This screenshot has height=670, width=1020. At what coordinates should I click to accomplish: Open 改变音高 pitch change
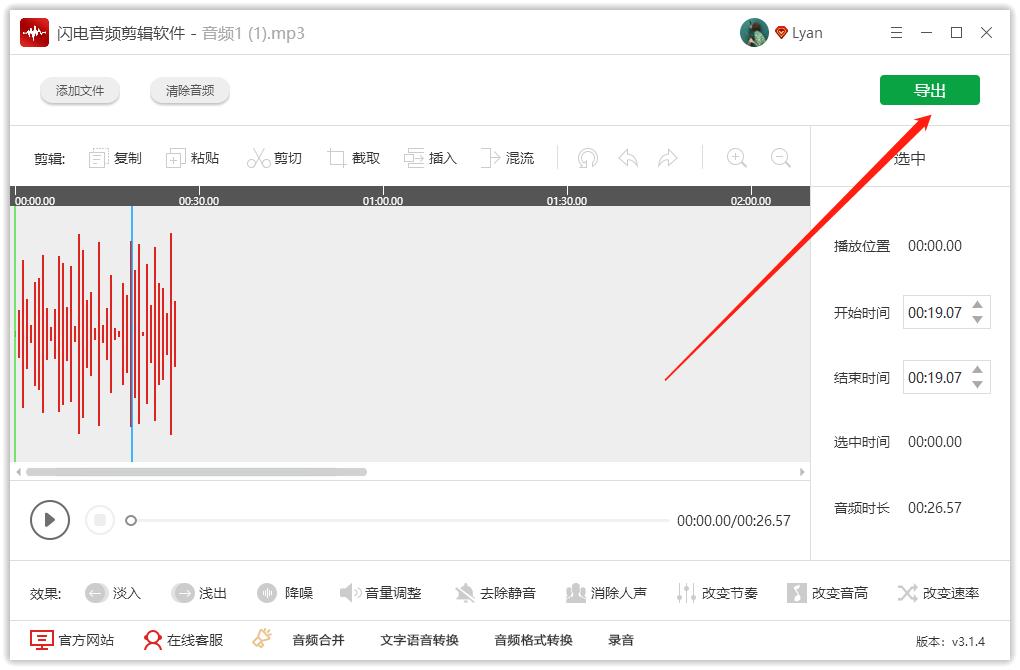click(x=827, y=593)
